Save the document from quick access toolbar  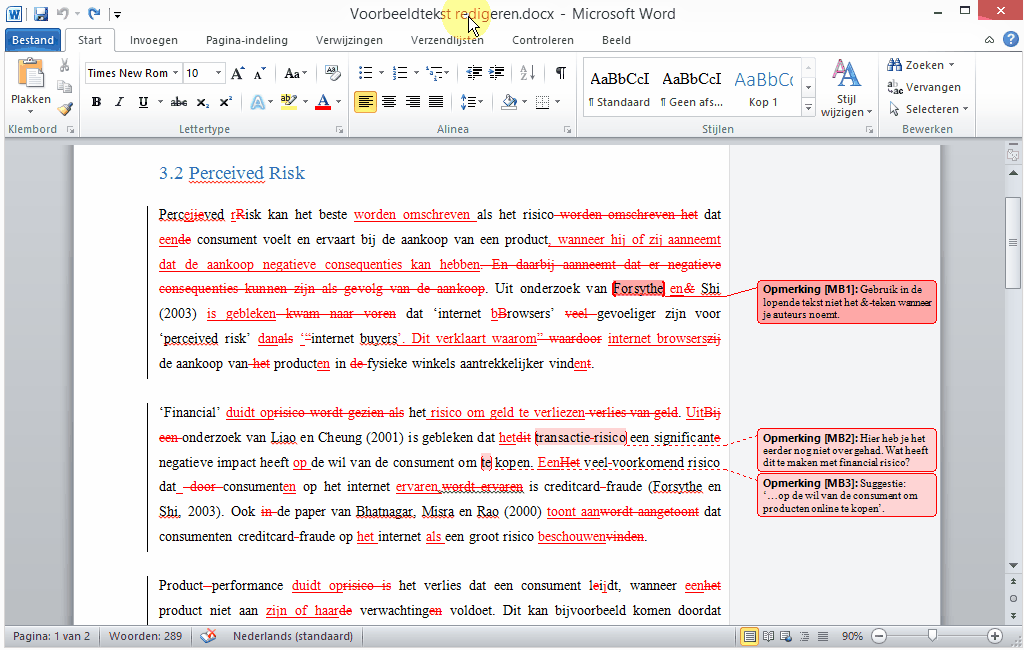pyautogui.click(x=41, y=14)
